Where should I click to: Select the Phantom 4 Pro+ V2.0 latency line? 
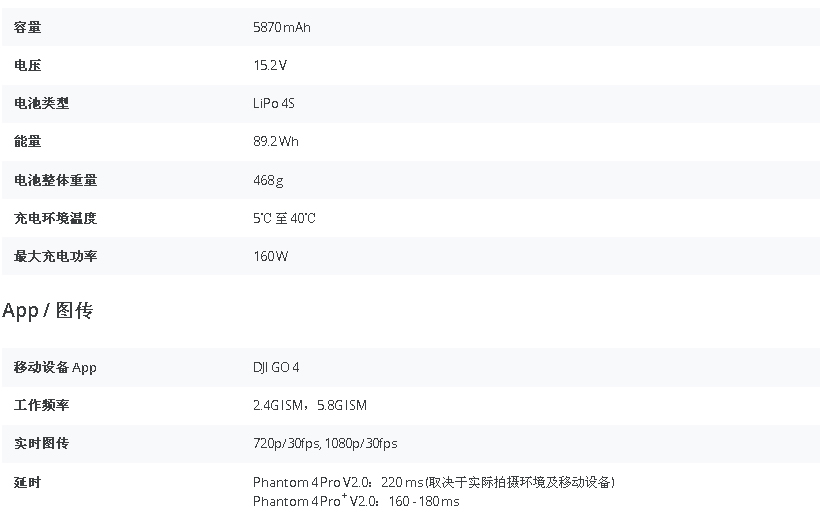(x=356, y=501)
